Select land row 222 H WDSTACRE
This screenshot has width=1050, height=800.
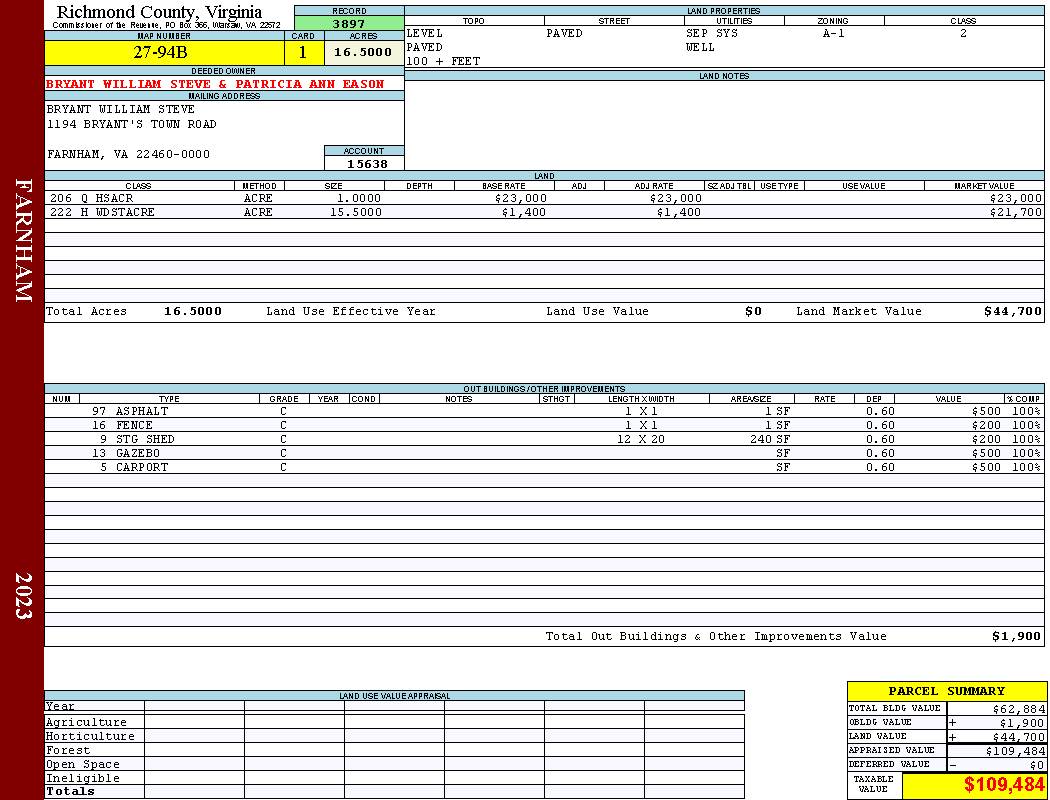(x=544, y=212)
